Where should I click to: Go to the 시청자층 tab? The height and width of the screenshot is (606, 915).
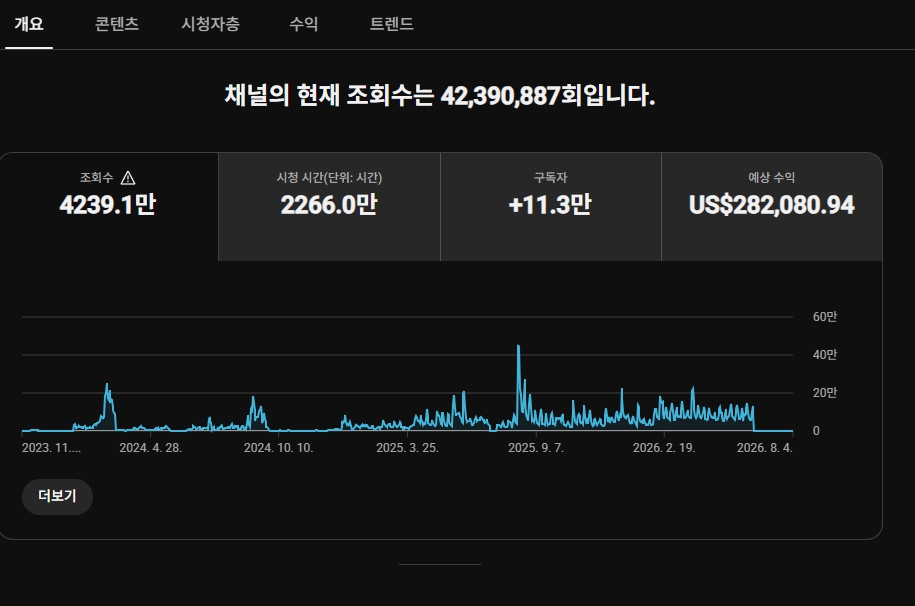point(211,24)
